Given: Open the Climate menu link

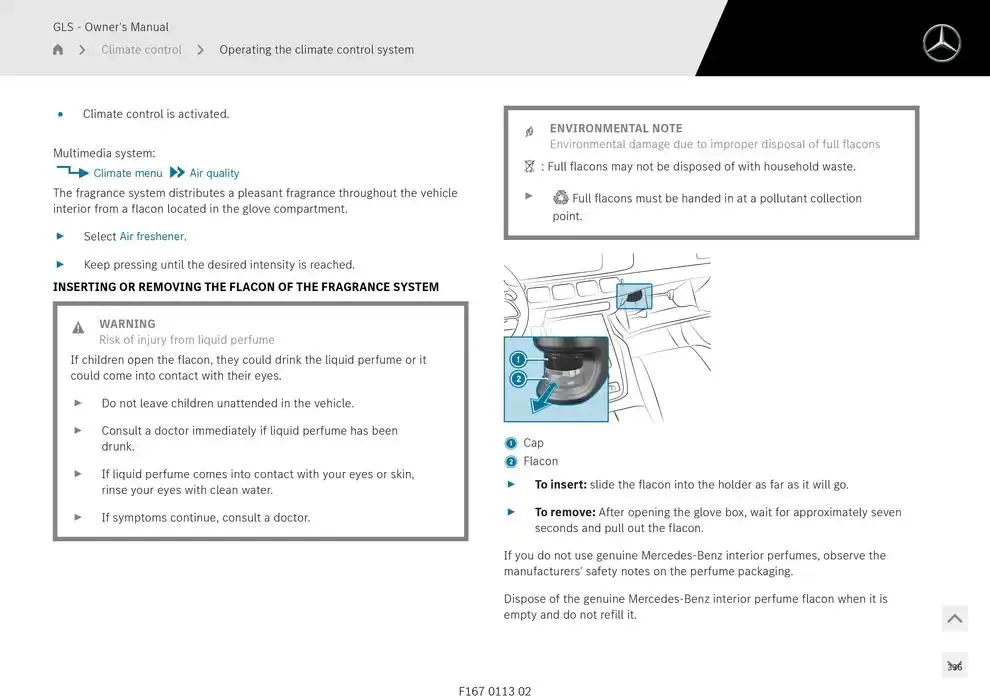Looking at the screenshot, I should (128, 173).
